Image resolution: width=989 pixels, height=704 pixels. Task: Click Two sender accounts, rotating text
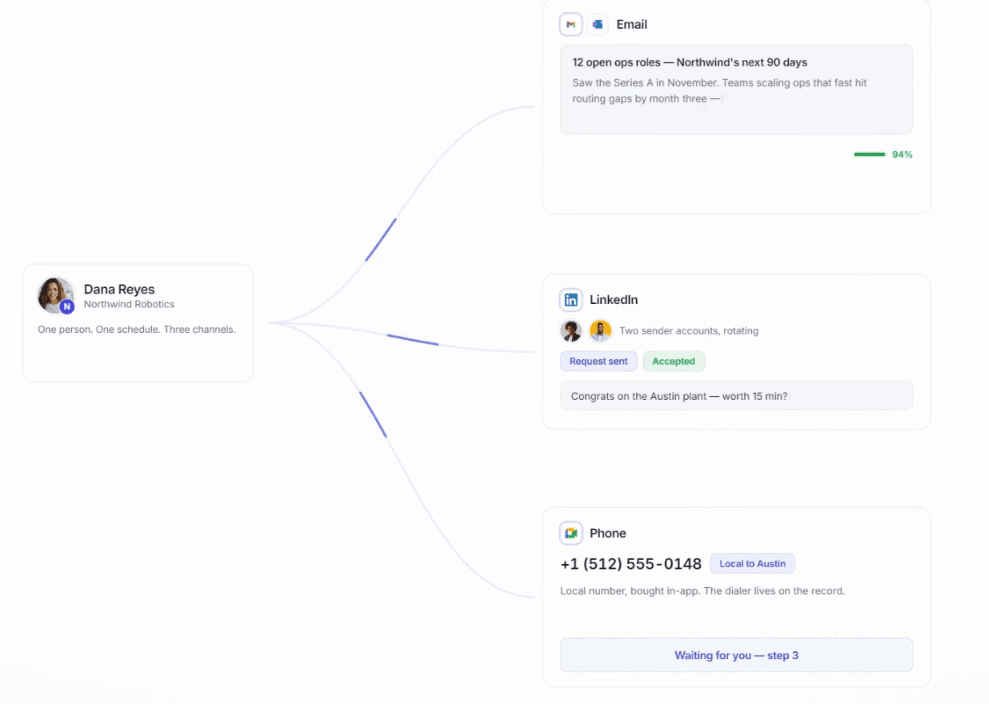point(689,331)
